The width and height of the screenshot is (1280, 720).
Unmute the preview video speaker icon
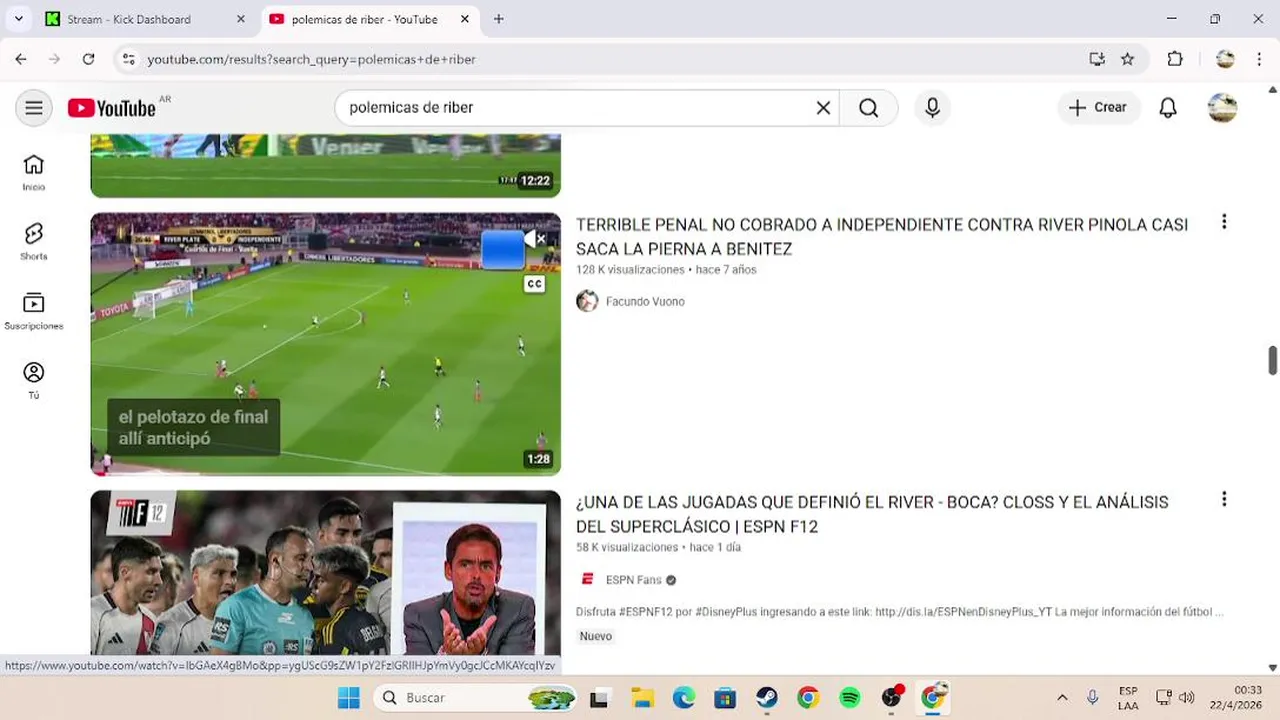click(535, 239)
